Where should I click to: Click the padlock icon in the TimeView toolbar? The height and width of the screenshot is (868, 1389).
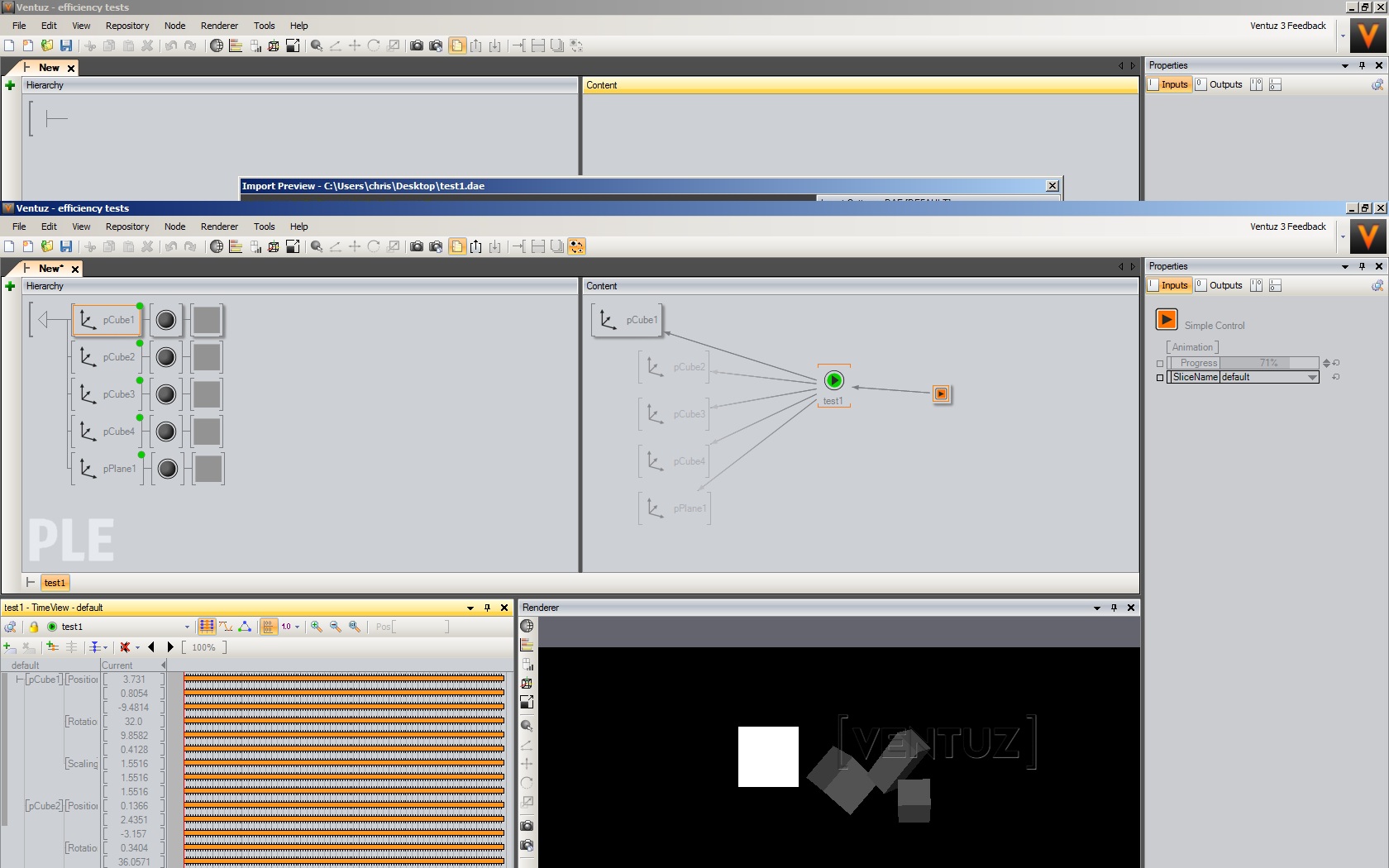point(34,627)
